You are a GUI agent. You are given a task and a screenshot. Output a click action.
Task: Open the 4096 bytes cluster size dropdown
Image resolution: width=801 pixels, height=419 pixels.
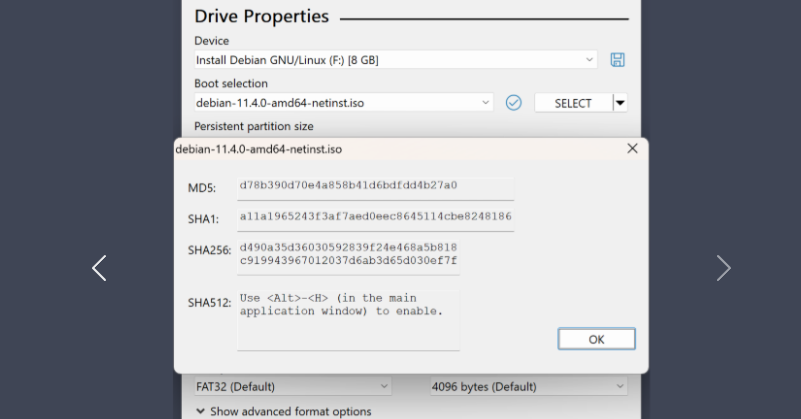point(529,386)
